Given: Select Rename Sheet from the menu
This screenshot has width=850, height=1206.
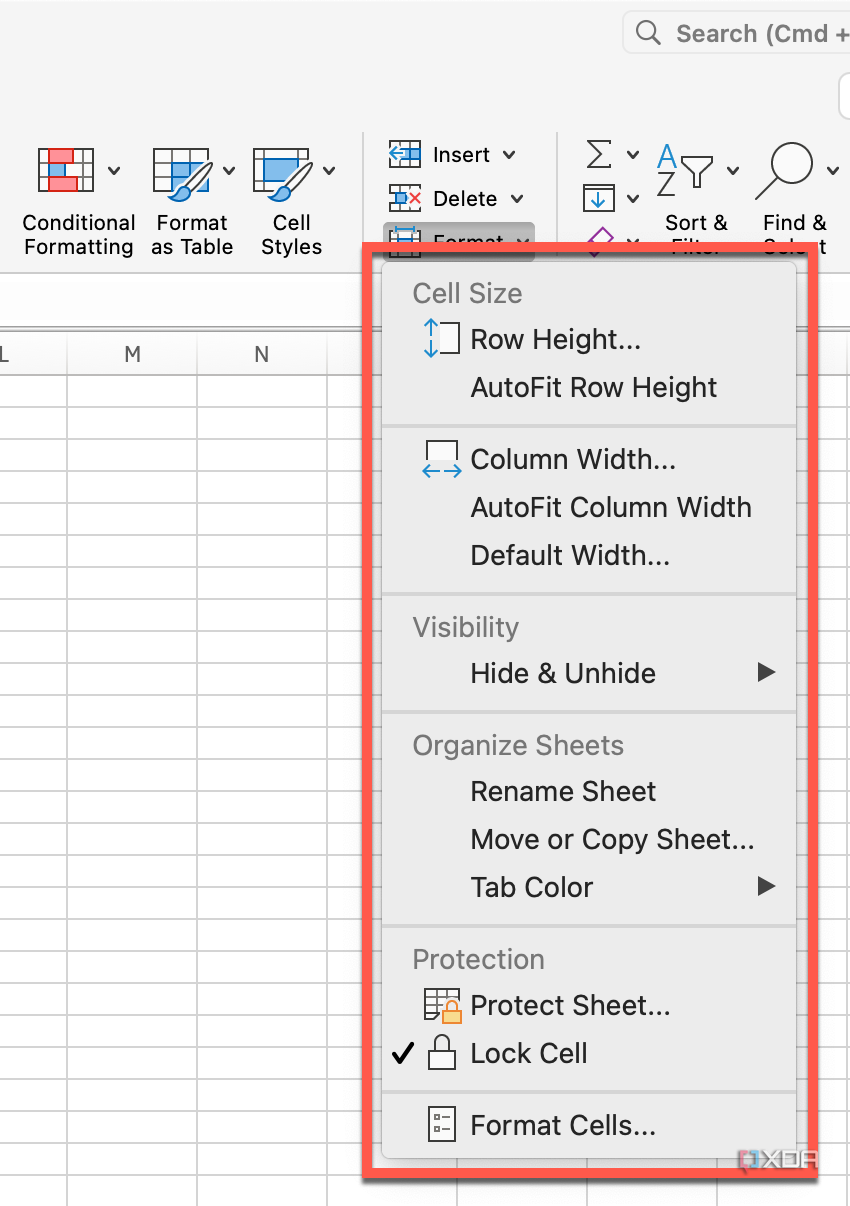Looking at the screenshot, I should 562,791.
